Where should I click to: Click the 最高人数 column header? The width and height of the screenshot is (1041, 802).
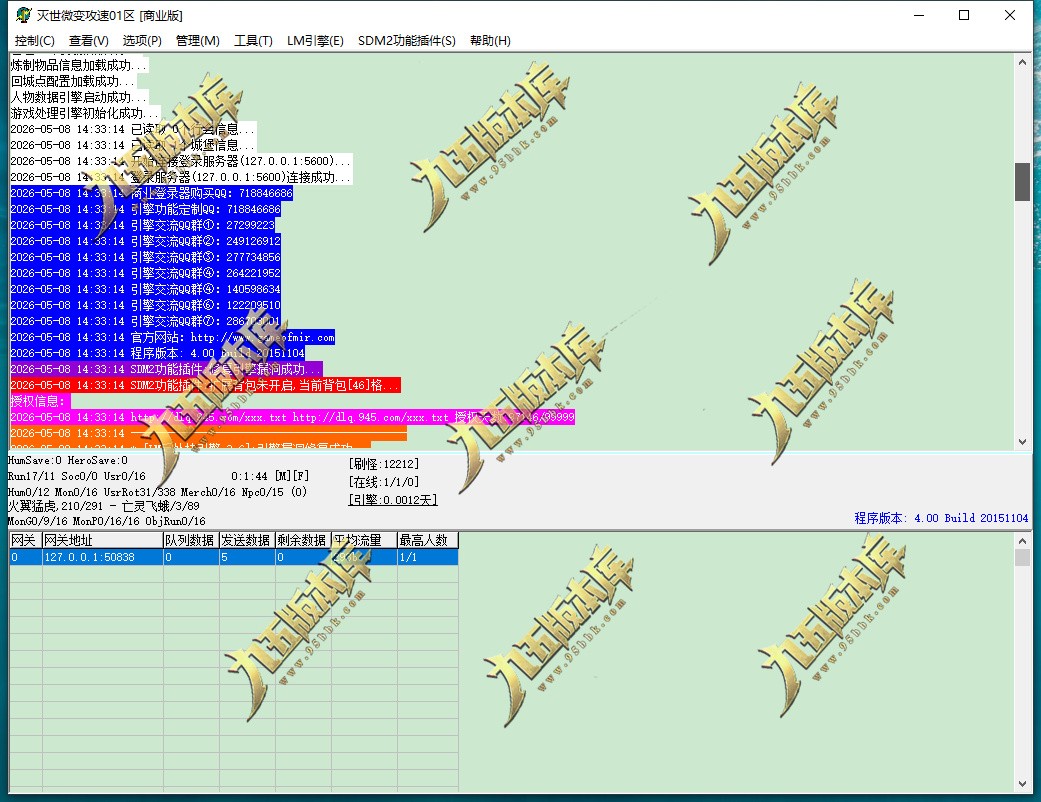pyautogui.click(x=428, y=540)
